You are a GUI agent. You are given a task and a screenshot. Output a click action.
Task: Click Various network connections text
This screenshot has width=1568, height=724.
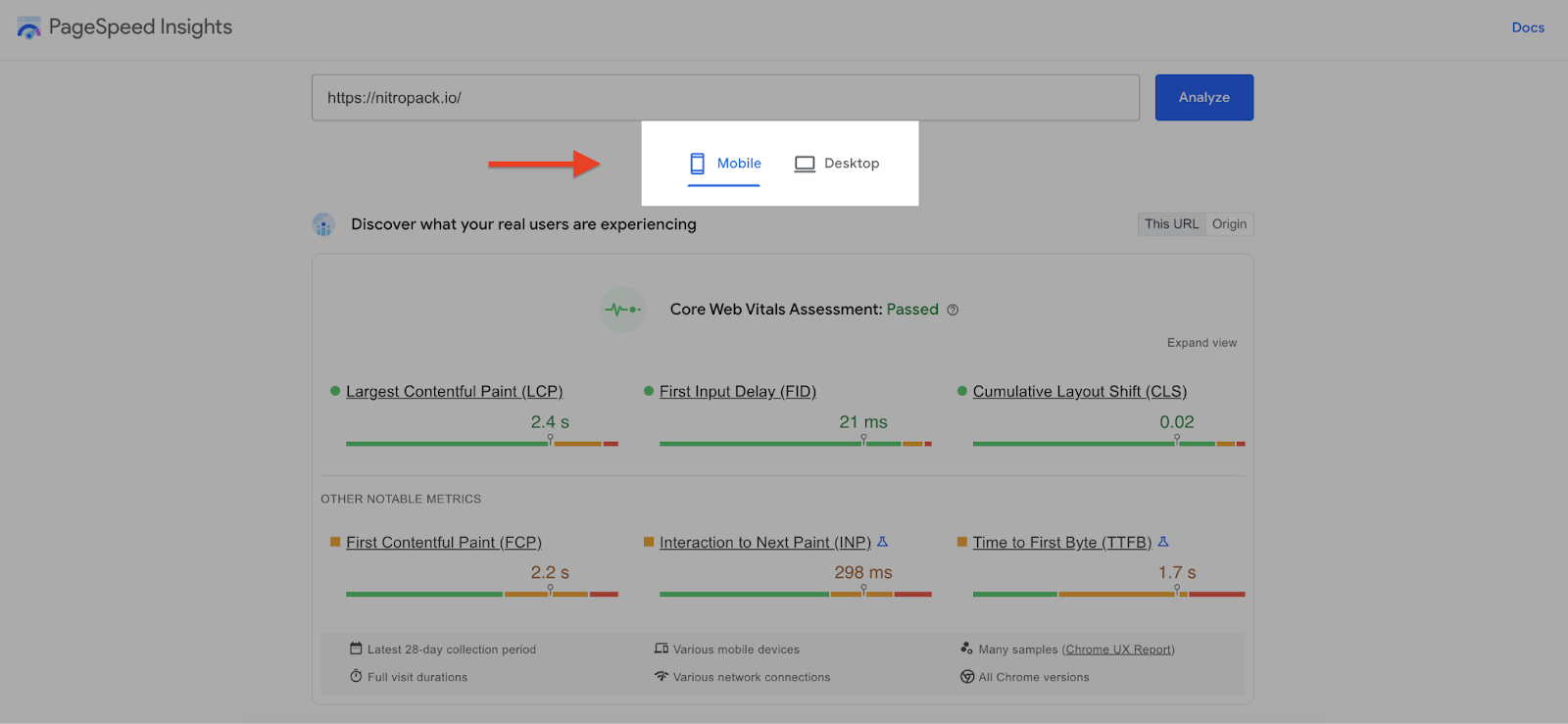tap(752, 677)
